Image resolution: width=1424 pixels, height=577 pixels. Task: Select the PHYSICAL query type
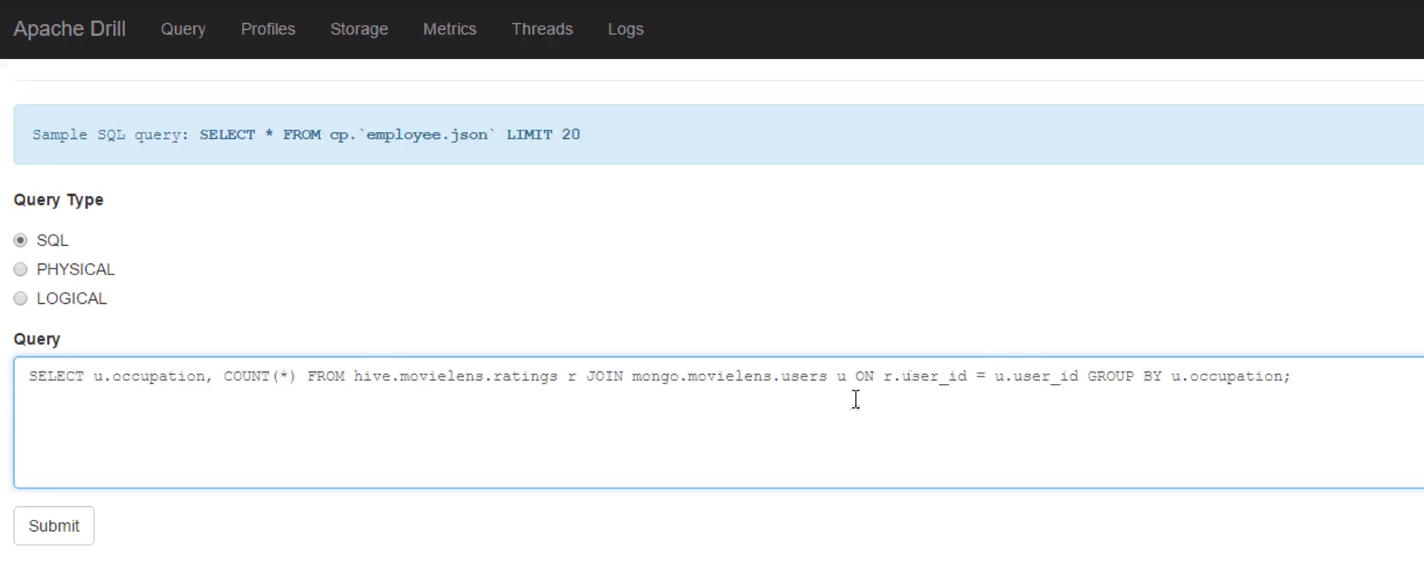[20, 269]
